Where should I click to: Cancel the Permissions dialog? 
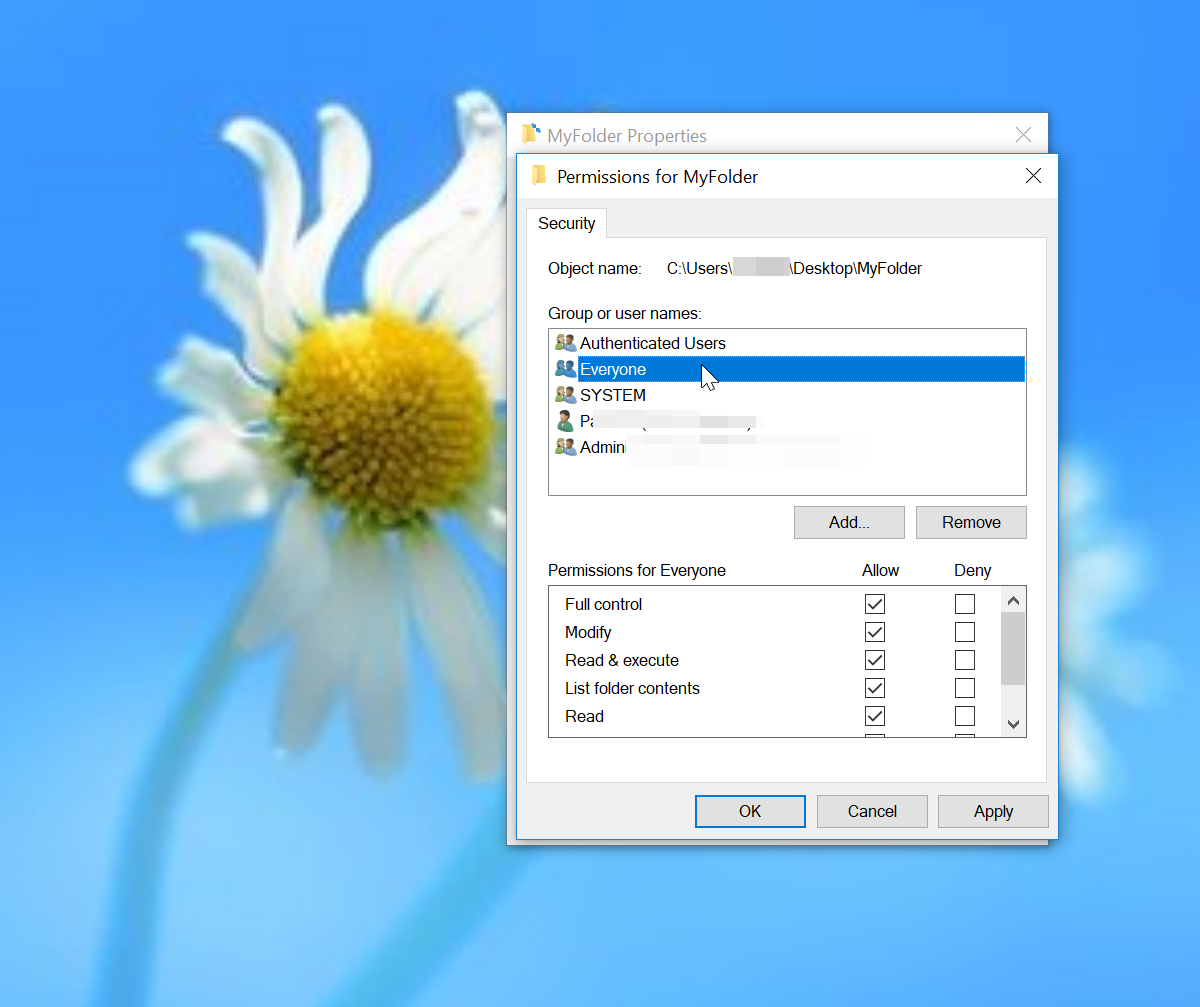pyautogui.click(x=871, y=811)
